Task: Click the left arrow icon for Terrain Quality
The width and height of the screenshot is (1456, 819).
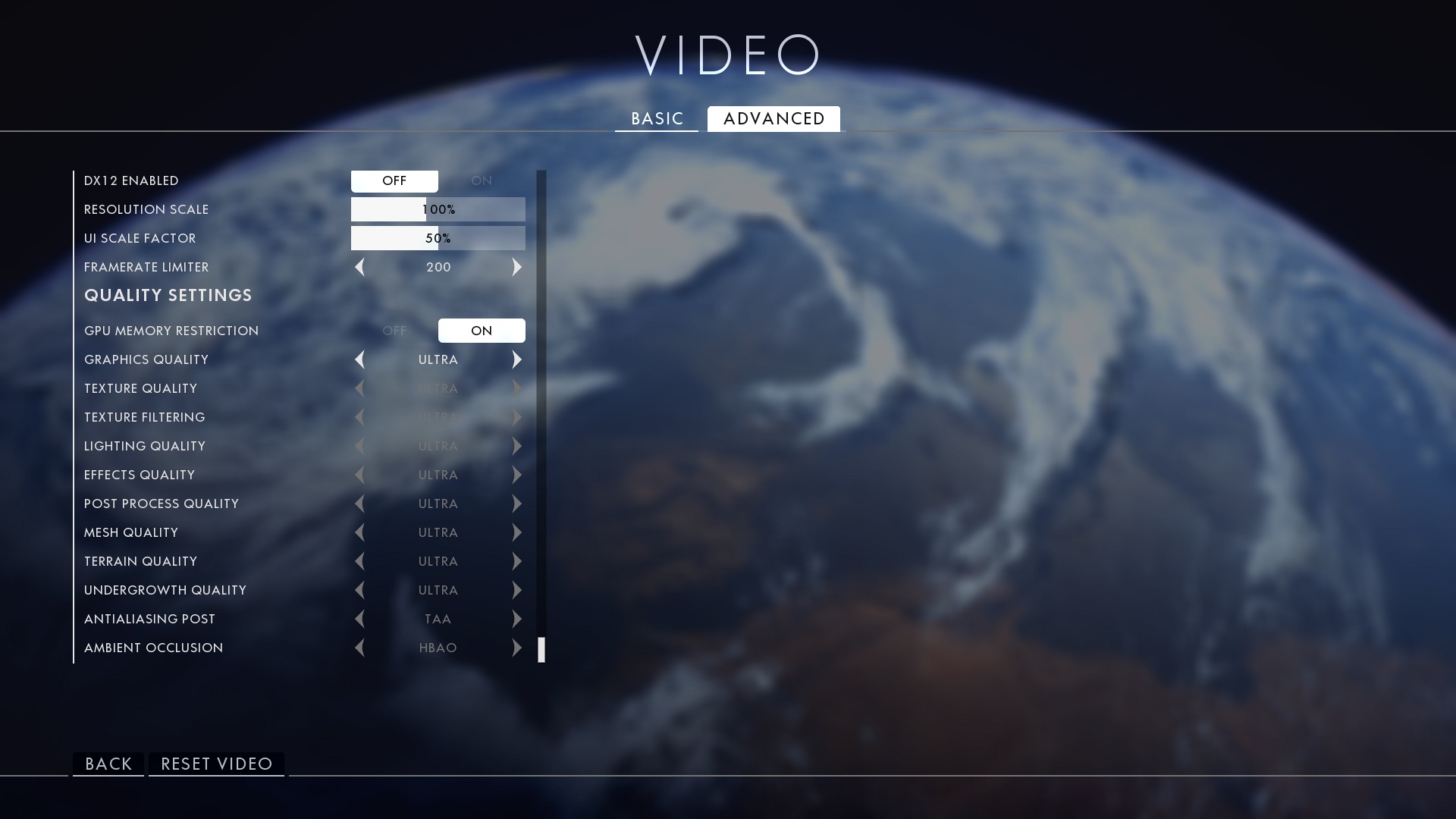Action: (x=359, y=560)
